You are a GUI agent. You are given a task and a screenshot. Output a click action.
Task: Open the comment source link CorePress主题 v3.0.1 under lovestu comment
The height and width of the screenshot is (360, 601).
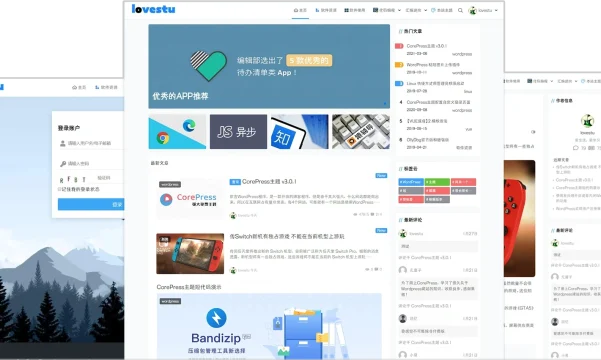click(431, 258)
